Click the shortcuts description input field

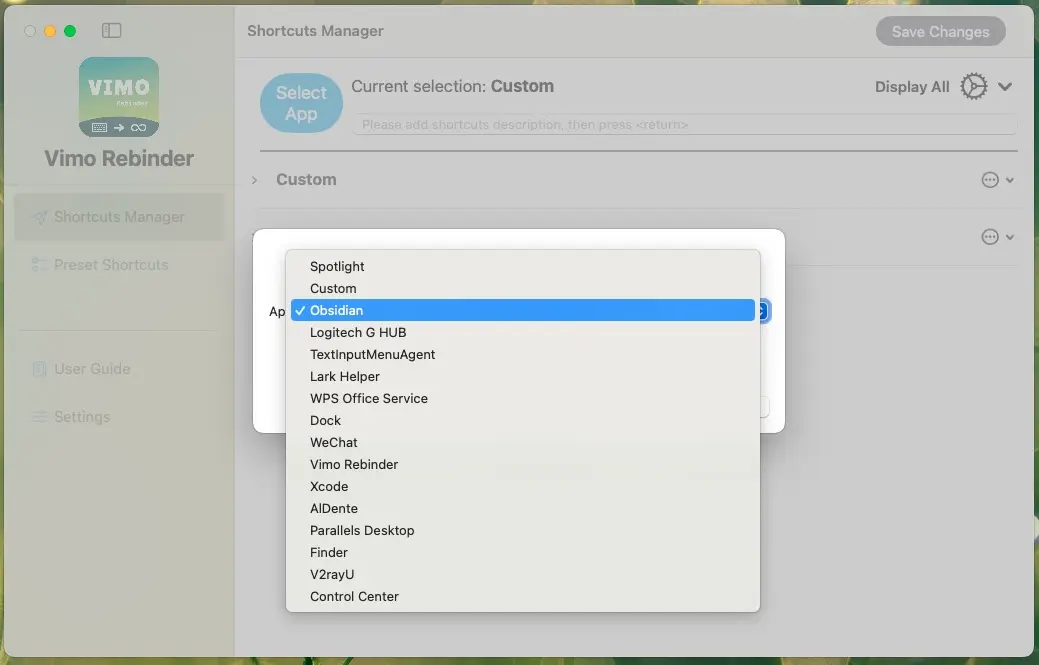coord(684,125)
